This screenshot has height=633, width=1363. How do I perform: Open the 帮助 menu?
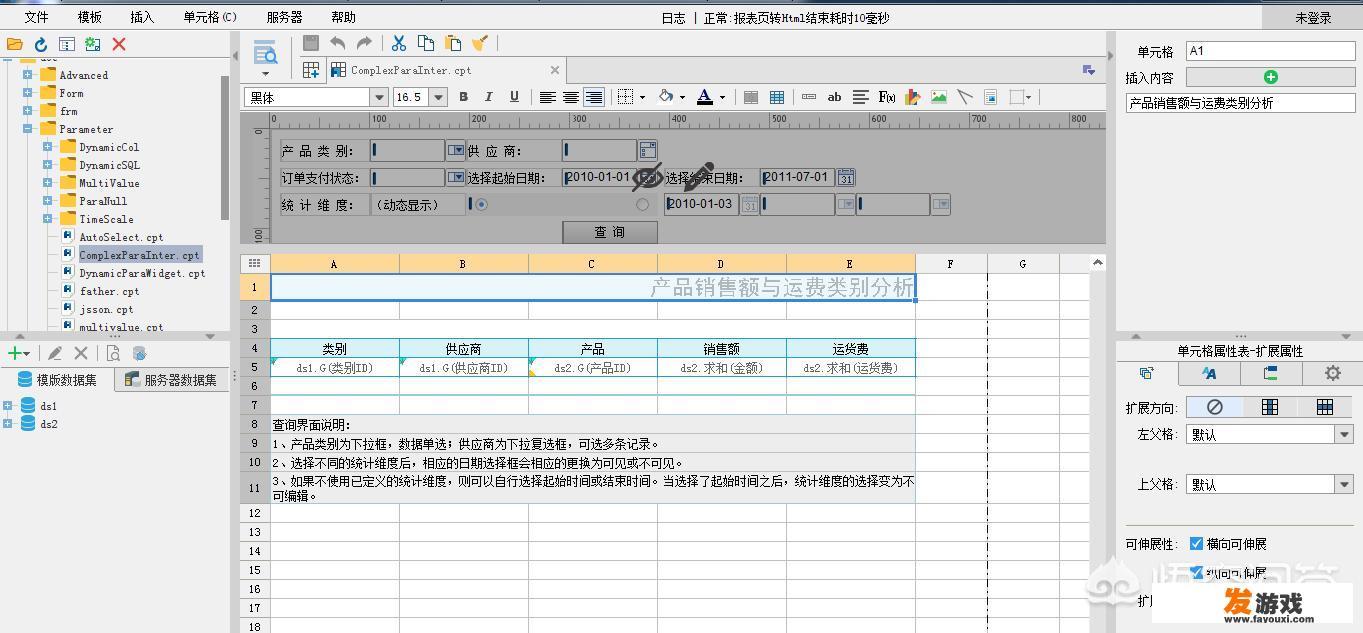[343, 17]
